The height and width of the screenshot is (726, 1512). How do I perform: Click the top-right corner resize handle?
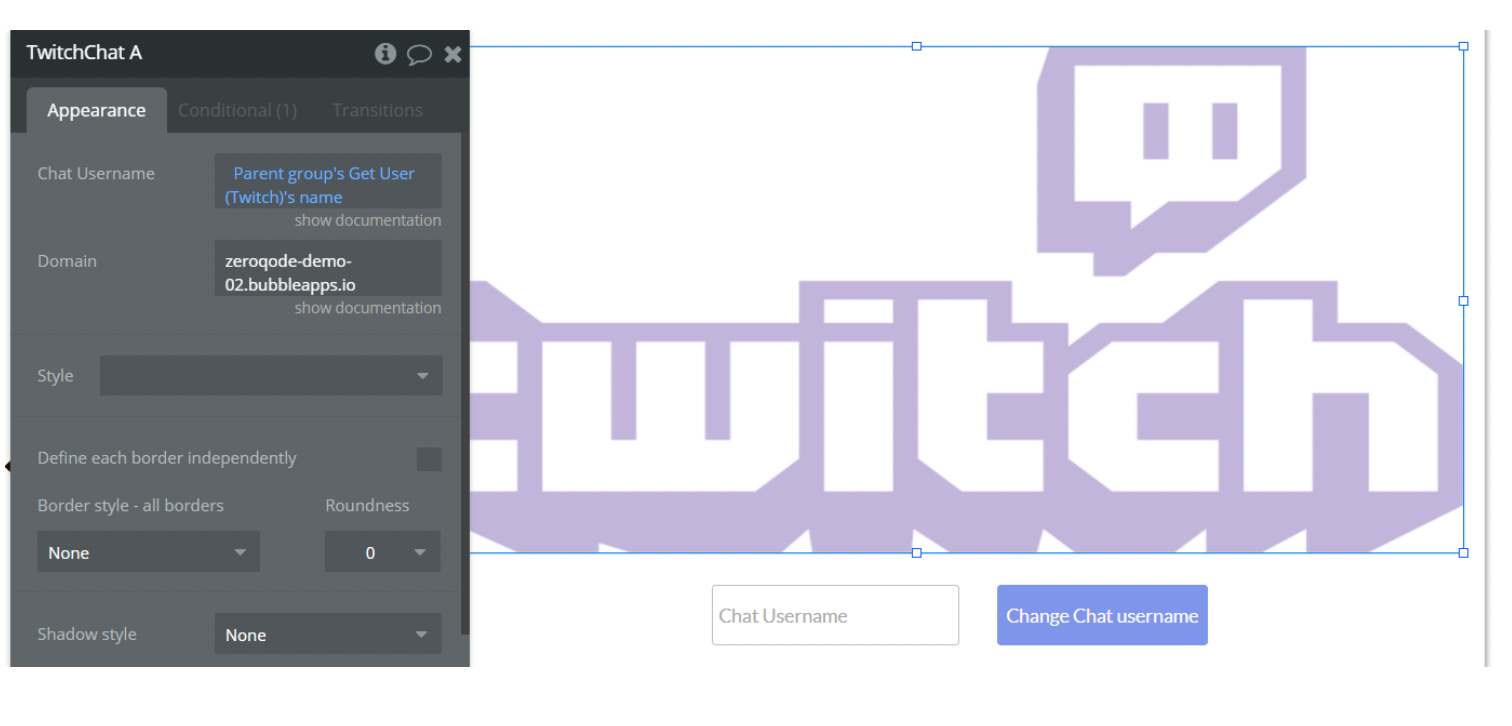(x=1464, y=46)
